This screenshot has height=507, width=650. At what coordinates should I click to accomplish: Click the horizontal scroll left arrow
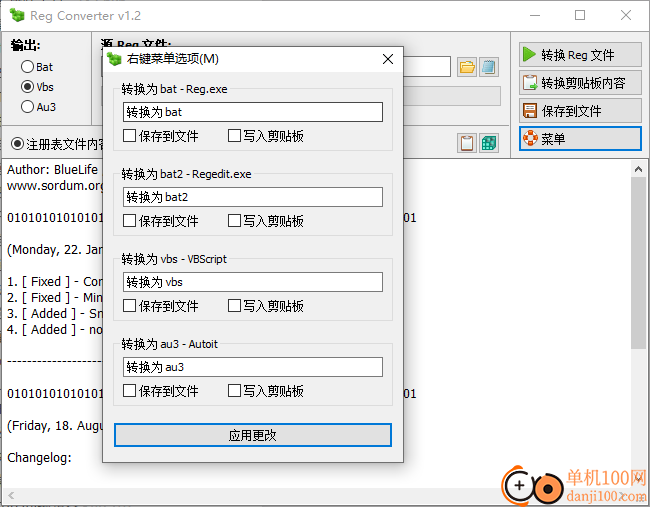11,495
